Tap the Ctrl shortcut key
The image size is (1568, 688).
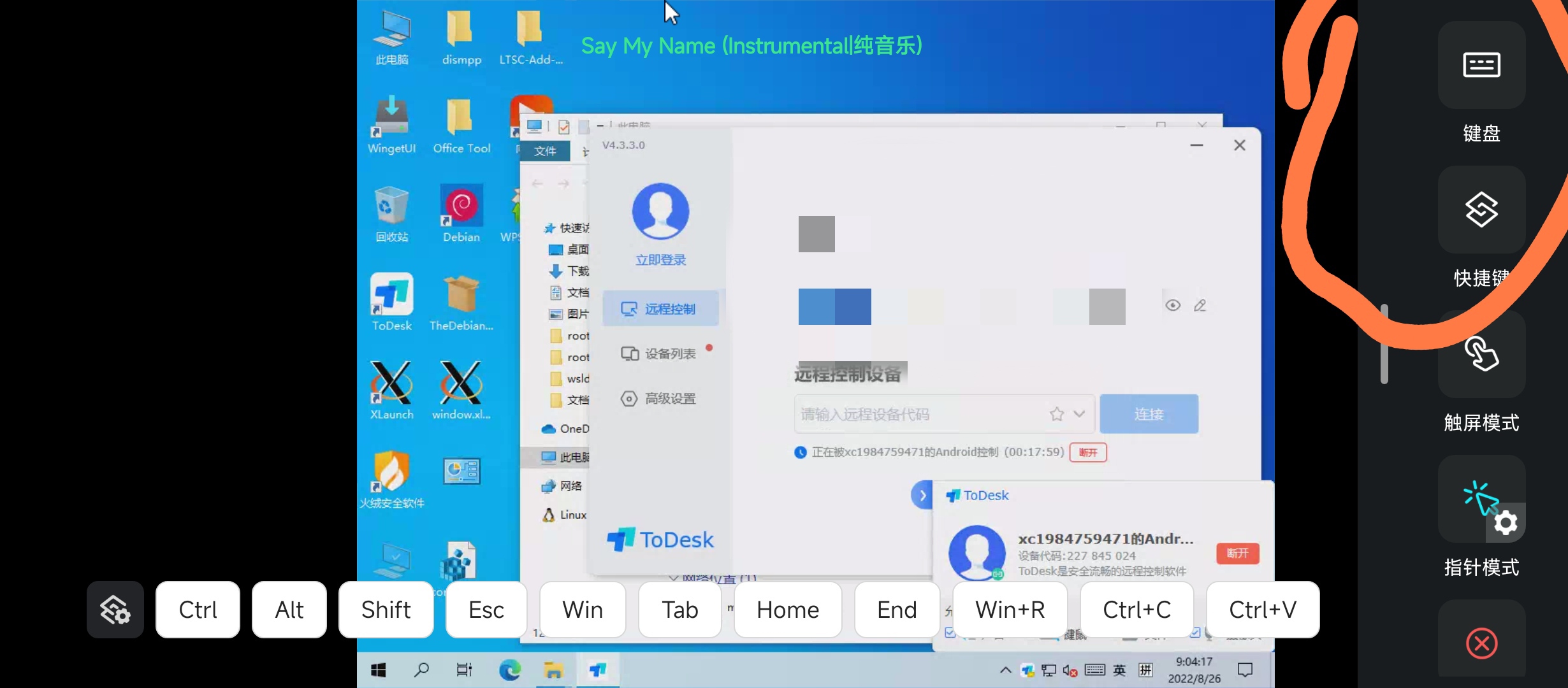click(x=198, y=610)
